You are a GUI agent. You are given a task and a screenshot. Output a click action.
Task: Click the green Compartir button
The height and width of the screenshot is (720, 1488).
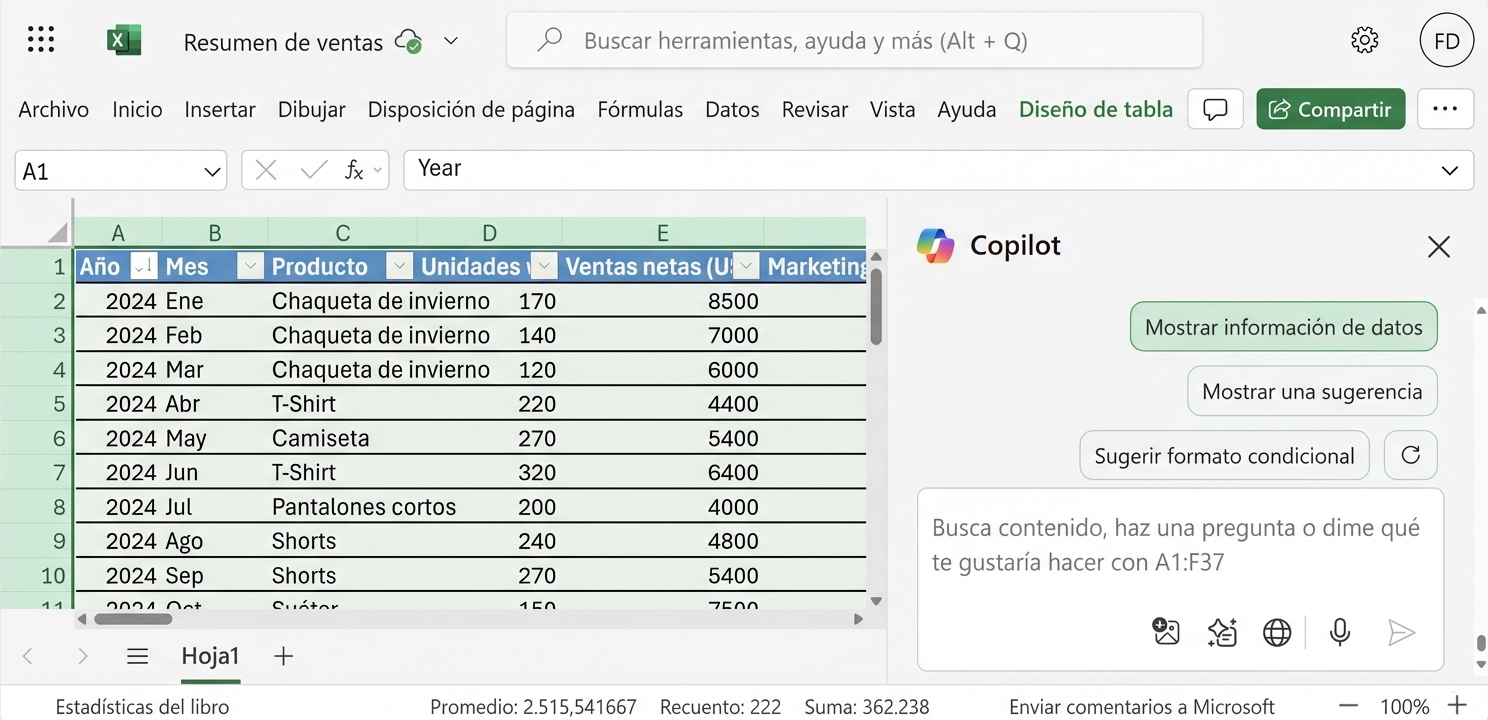(x=1330, y=109)
